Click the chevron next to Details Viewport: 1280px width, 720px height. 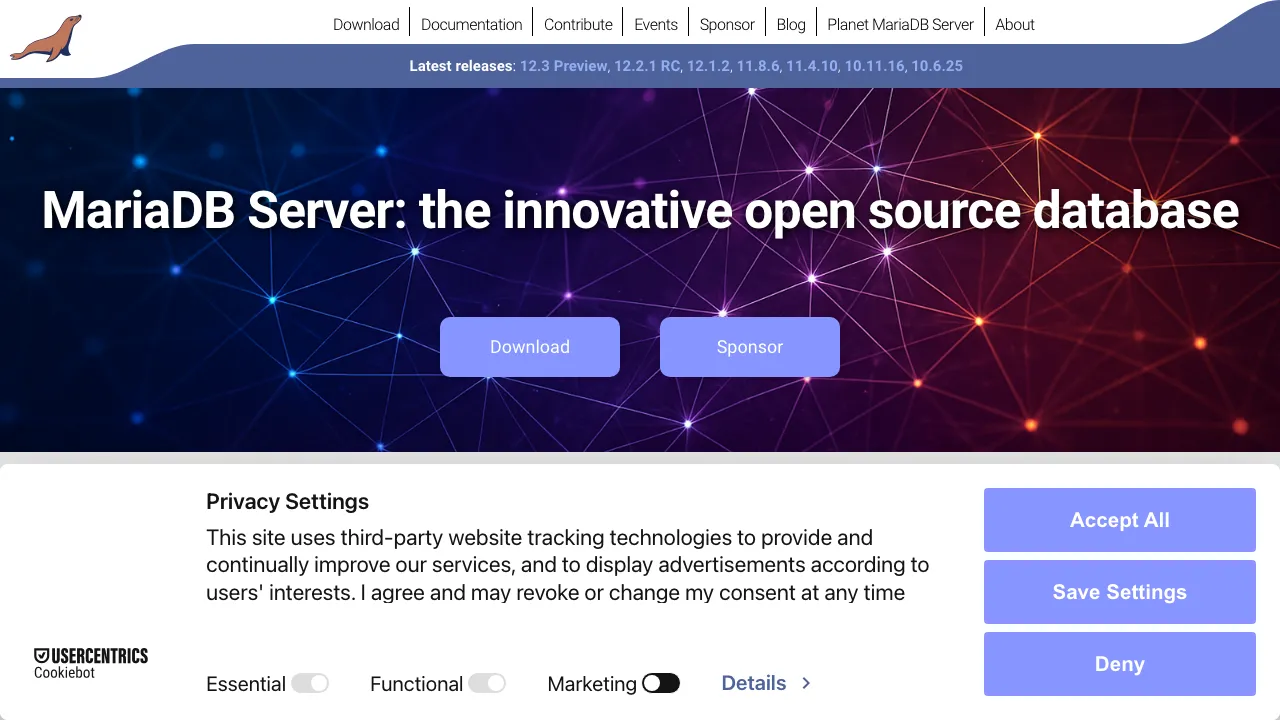click(x=805, y=683)
